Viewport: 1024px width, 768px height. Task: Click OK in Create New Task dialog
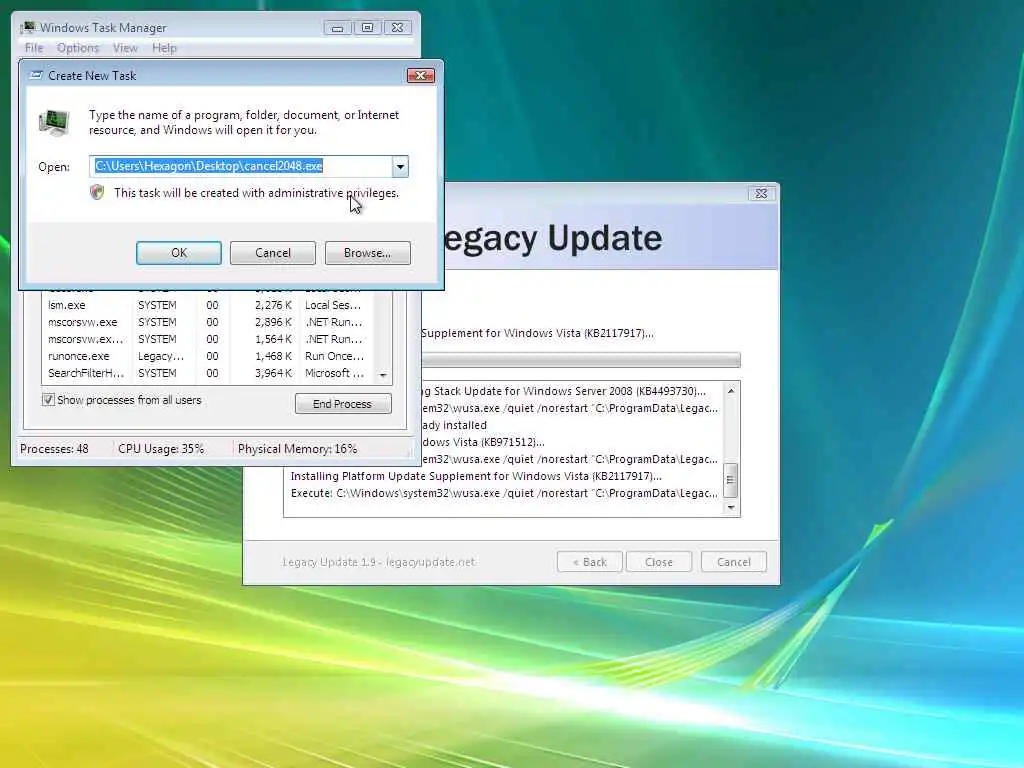(x=178, y=253)
